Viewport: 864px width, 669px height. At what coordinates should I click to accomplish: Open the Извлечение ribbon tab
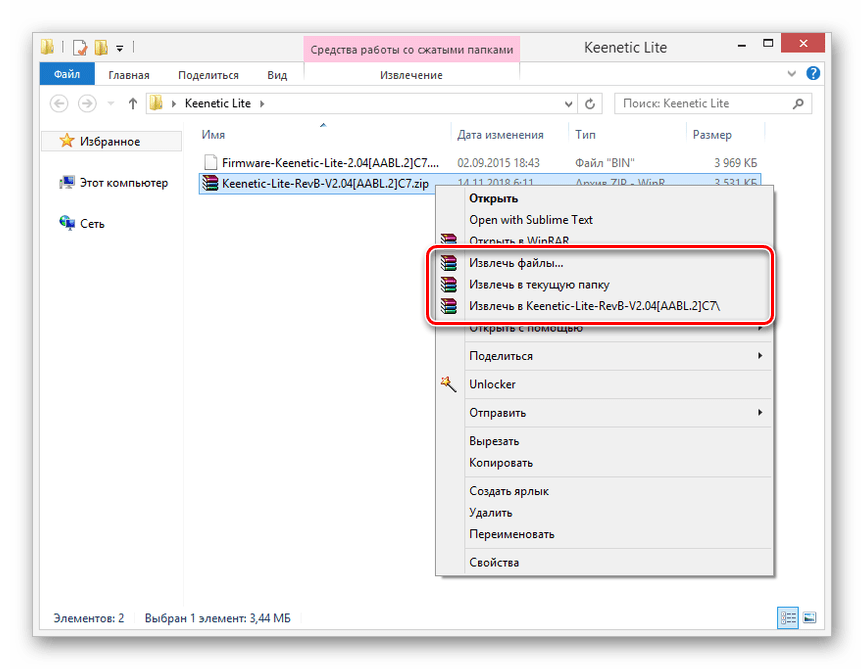(x=411, y=75)
